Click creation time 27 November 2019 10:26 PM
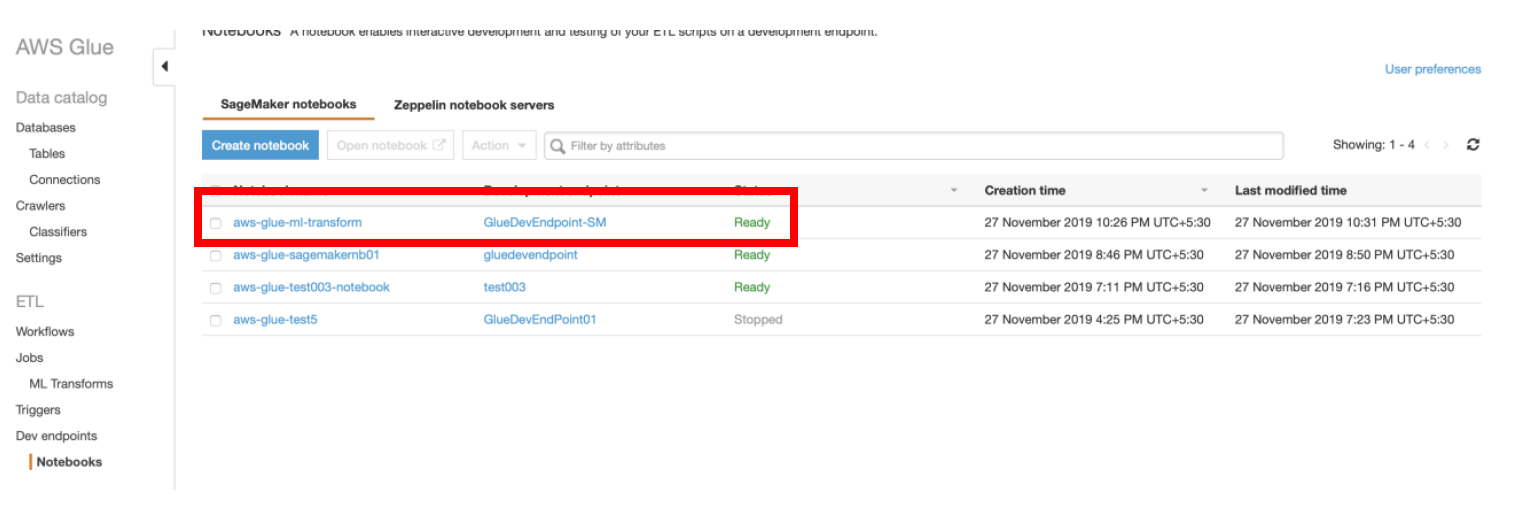This screenshot has height=508, width=1518. point(1097,222)
